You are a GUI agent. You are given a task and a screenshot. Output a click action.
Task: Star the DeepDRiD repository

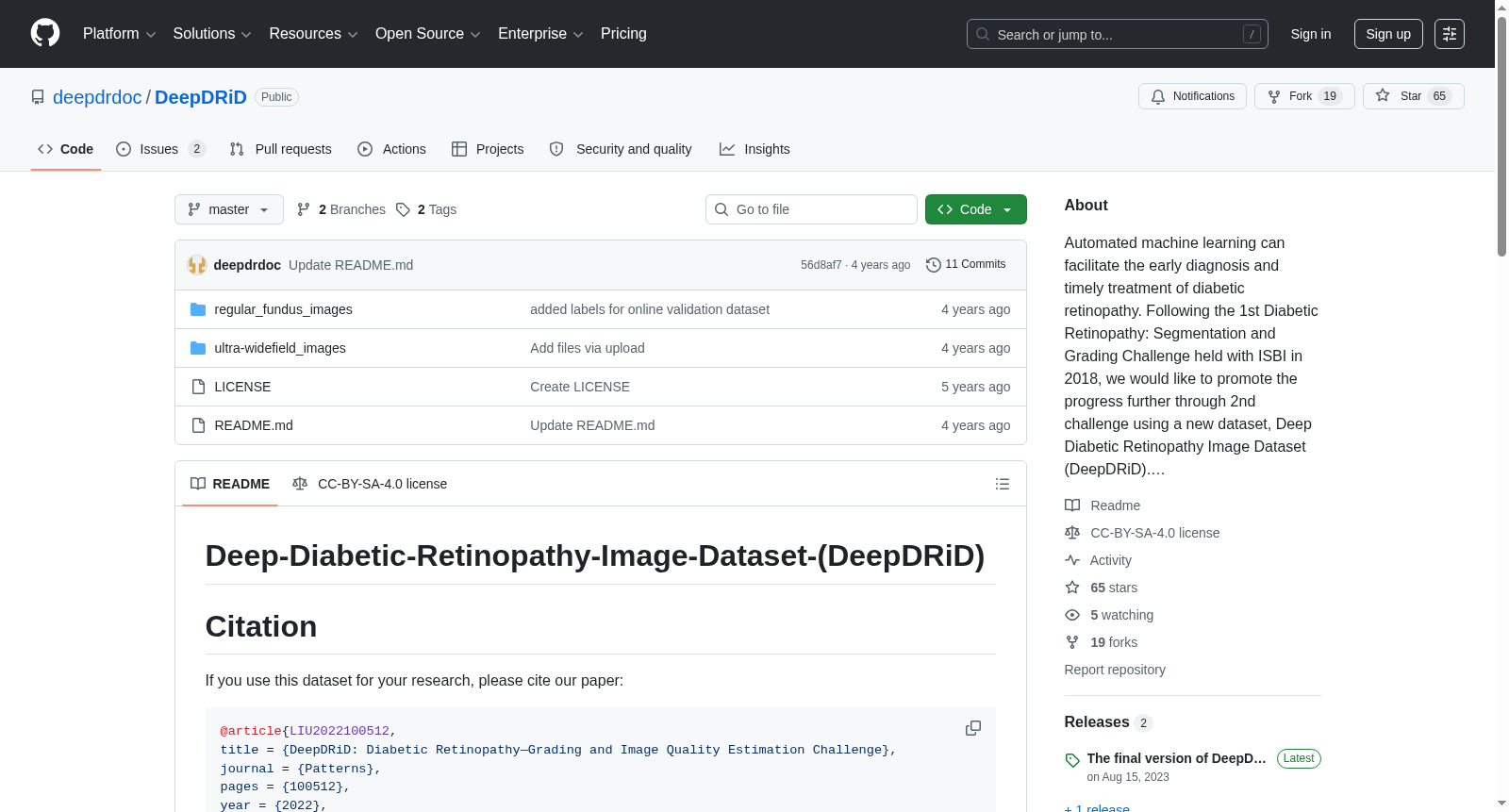click(x=1413, y=96)
